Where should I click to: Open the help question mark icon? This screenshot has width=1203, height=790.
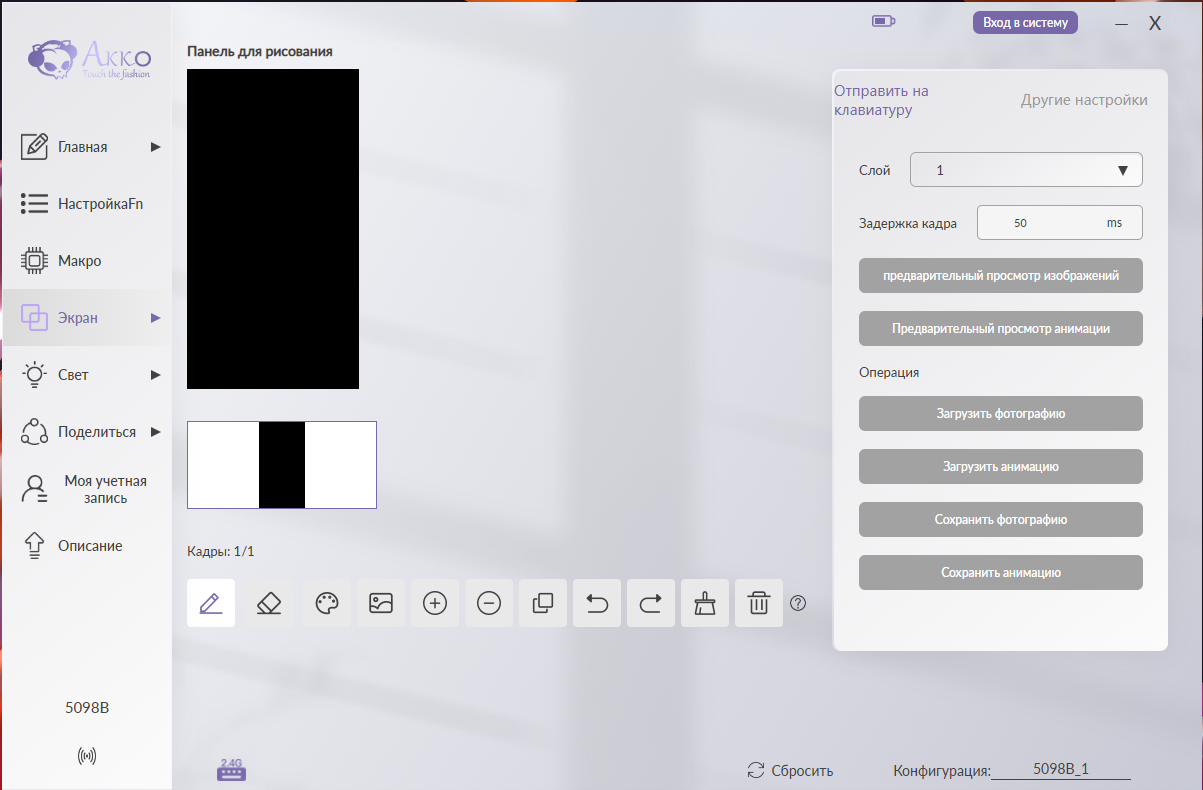(798, 603)
